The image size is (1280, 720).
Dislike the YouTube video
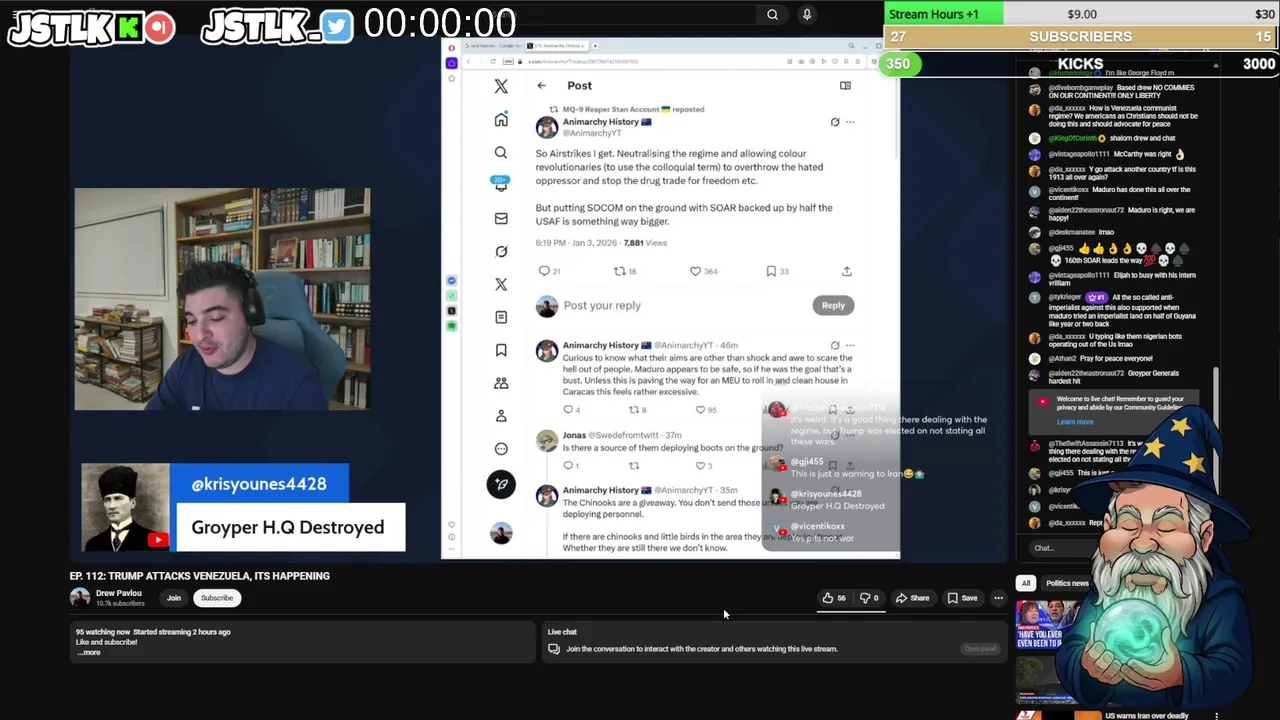[x=869, y=598]
